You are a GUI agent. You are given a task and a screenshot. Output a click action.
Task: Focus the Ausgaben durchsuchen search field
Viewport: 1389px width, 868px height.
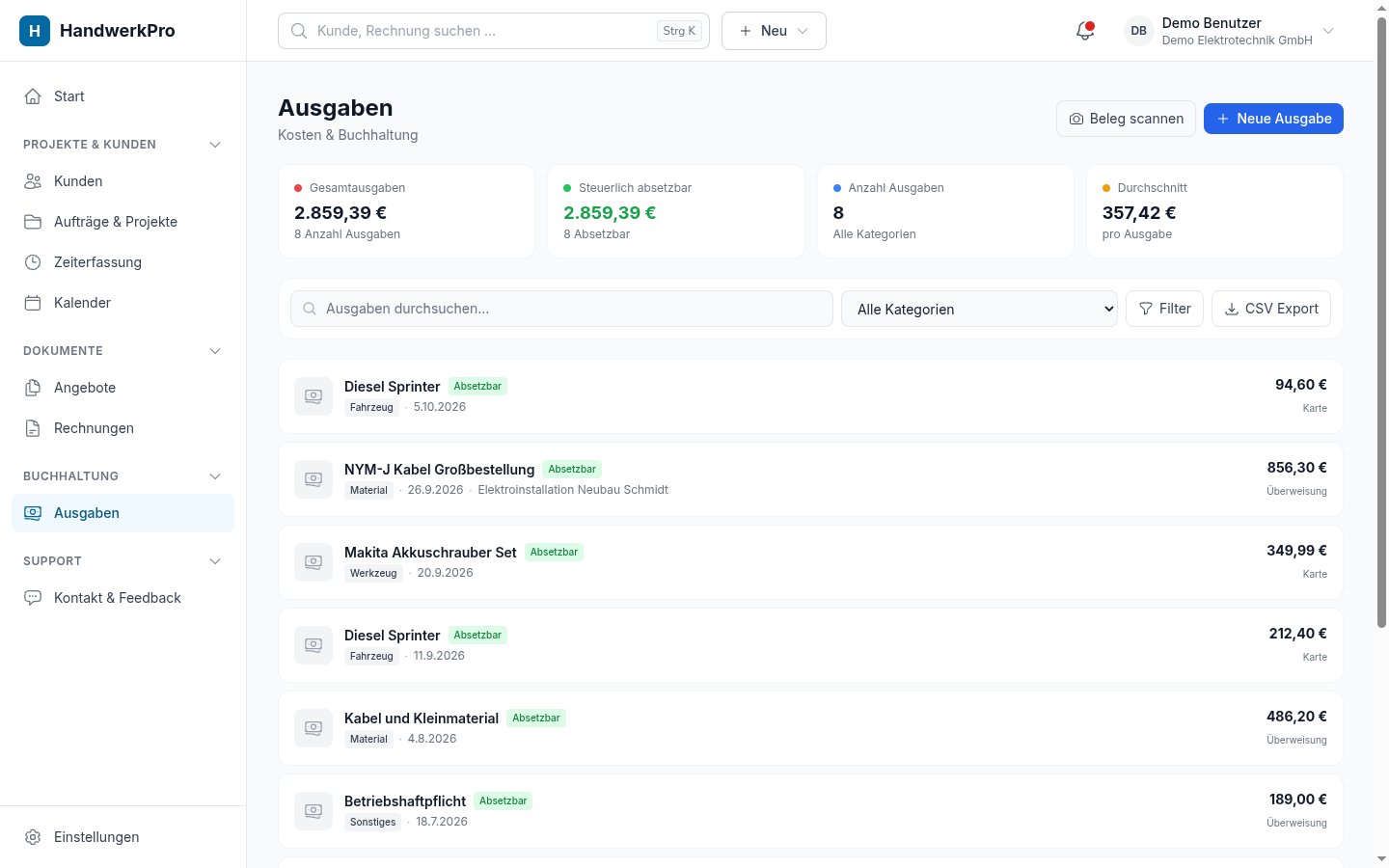561,309
